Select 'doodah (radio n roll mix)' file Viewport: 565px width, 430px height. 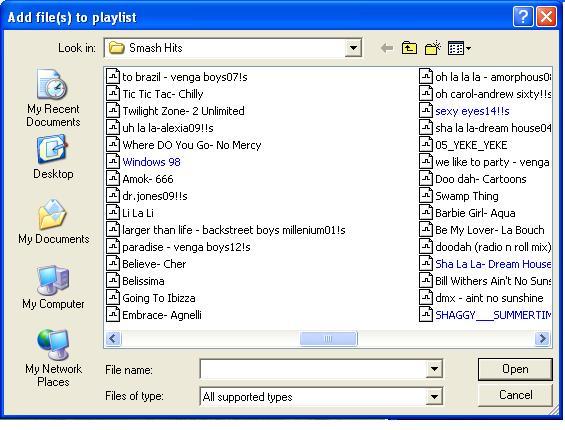click(x=485, y=247)
